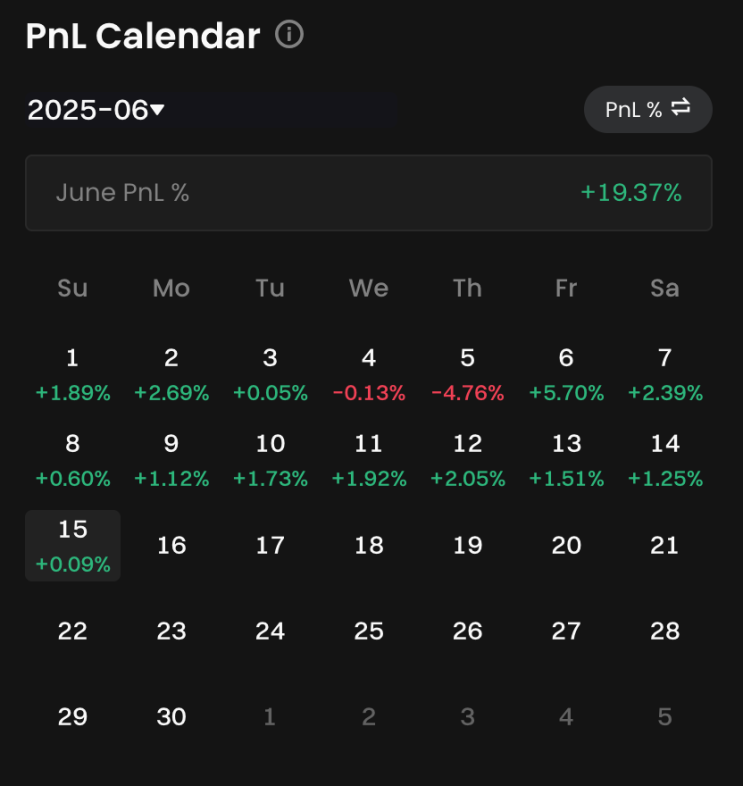Select day 21 on Saturday column
743x786 pixels.
coord(665,545)
